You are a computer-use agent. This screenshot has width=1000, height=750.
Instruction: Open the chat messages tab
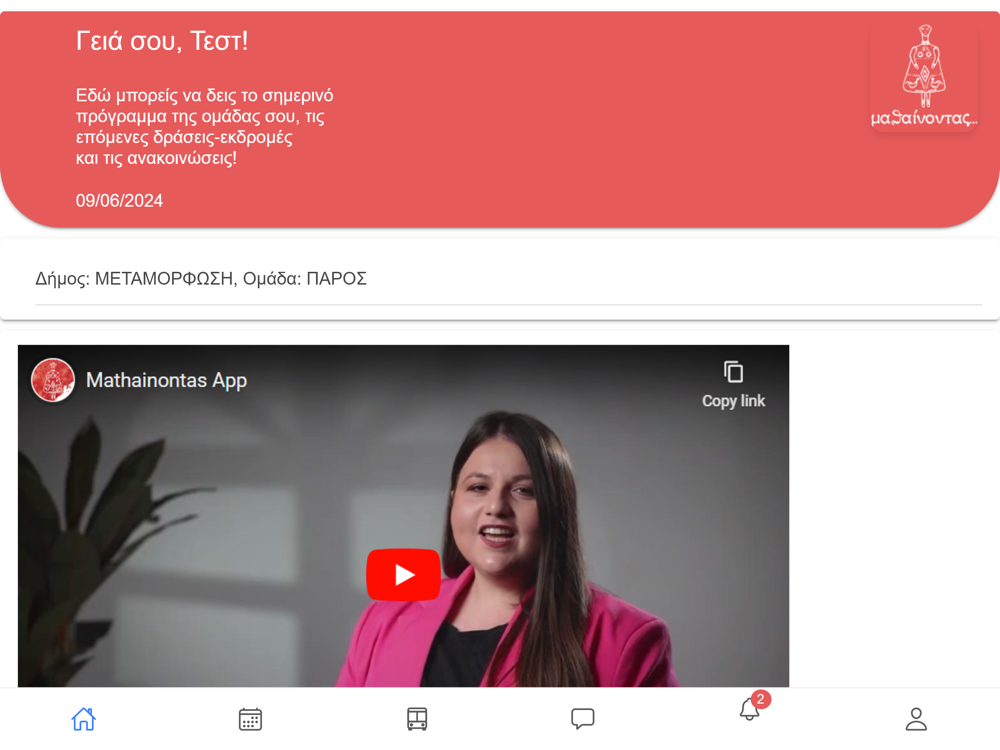pyautogui.click(x=583, y=719)
